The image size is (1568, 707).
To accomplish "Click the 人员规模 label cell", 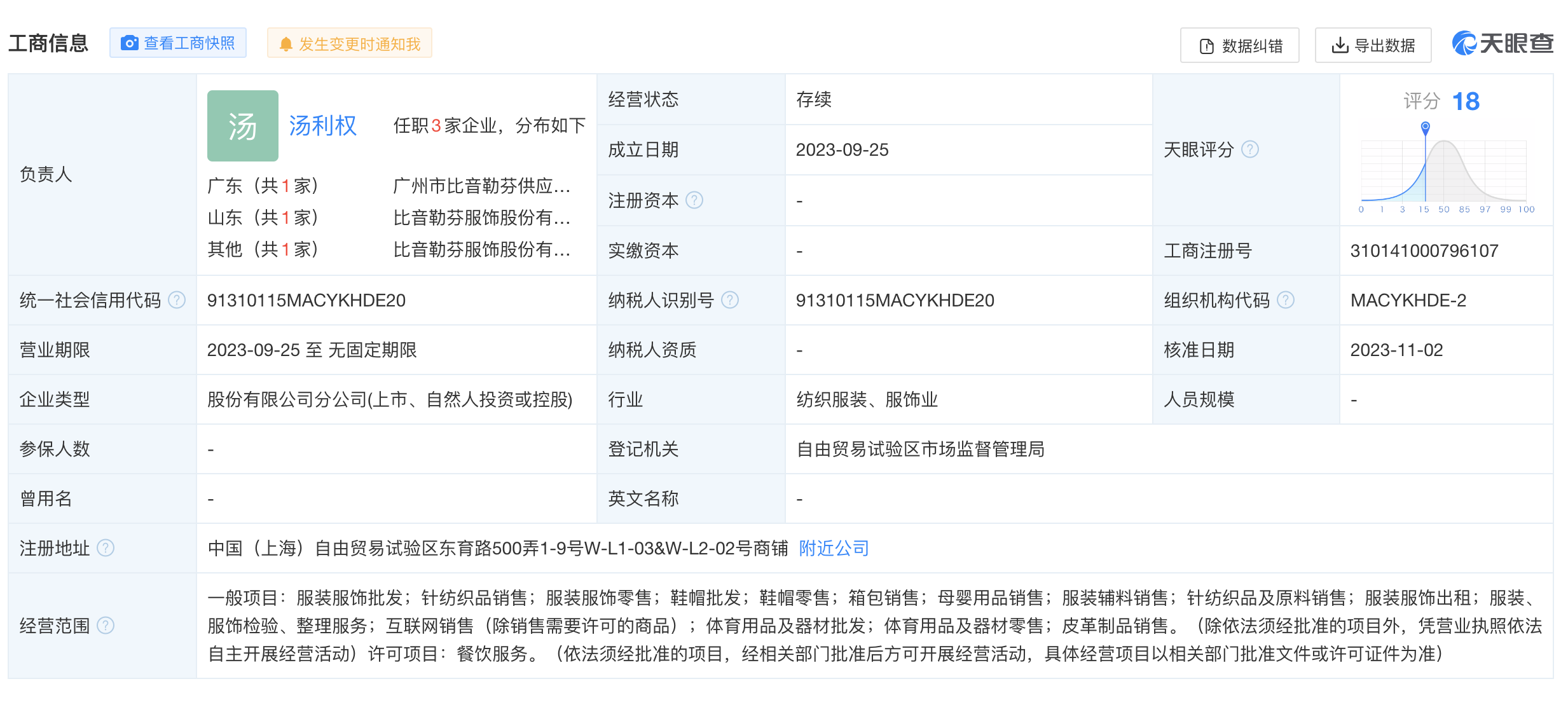I will pyautogui.click(x=1246, y=399).
